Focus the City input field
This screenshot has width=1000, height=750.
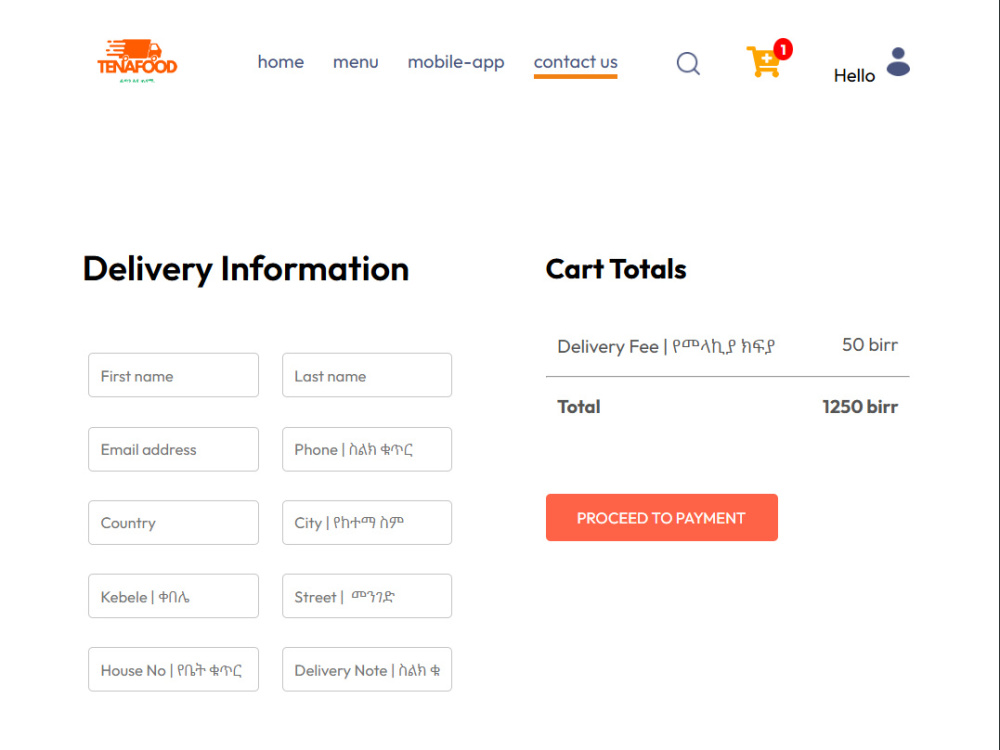pyautogui.click(x=367, y=522)
